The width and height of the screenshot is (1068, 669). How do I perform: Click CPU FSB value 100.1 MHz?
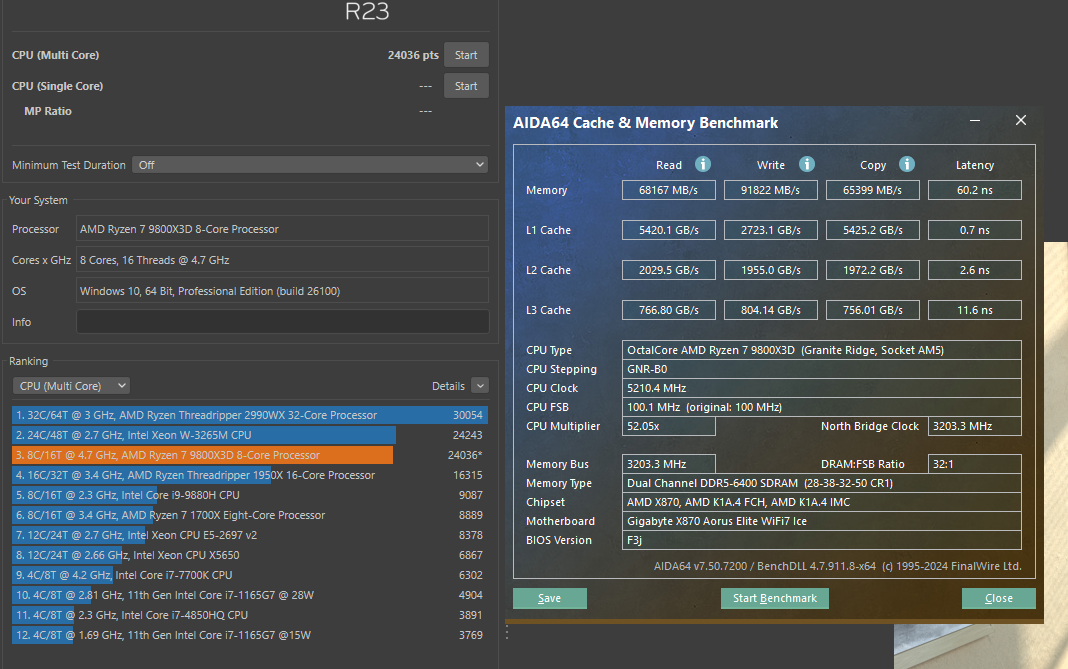pyautogui.click(x=821, y=407)
